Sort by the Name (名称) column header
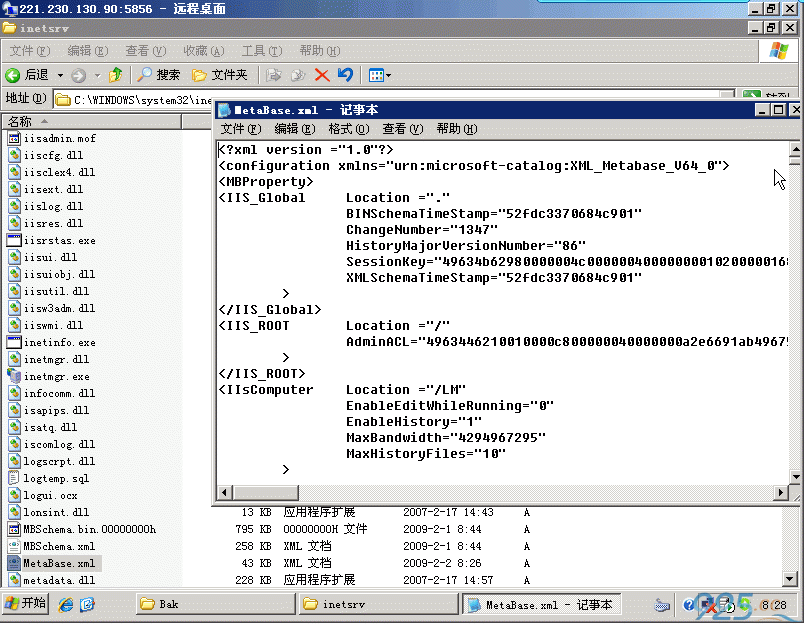Image resolution: width=808 pixels, height=627 pixels. [x=92, y=122]
